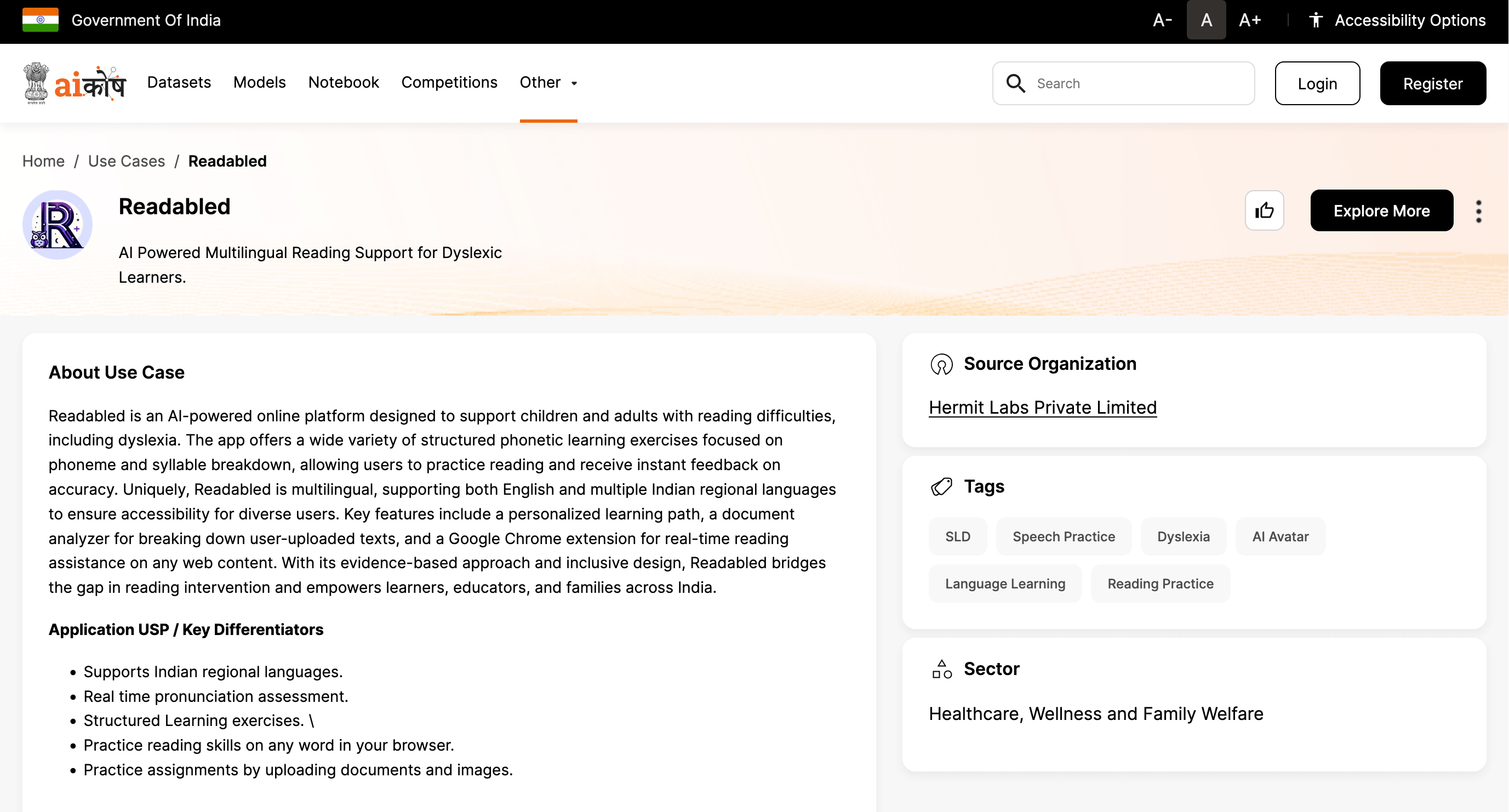Select the Reading Practice tag
1509x812 pixels.
pyautogui.click(x=1161, y=584)
